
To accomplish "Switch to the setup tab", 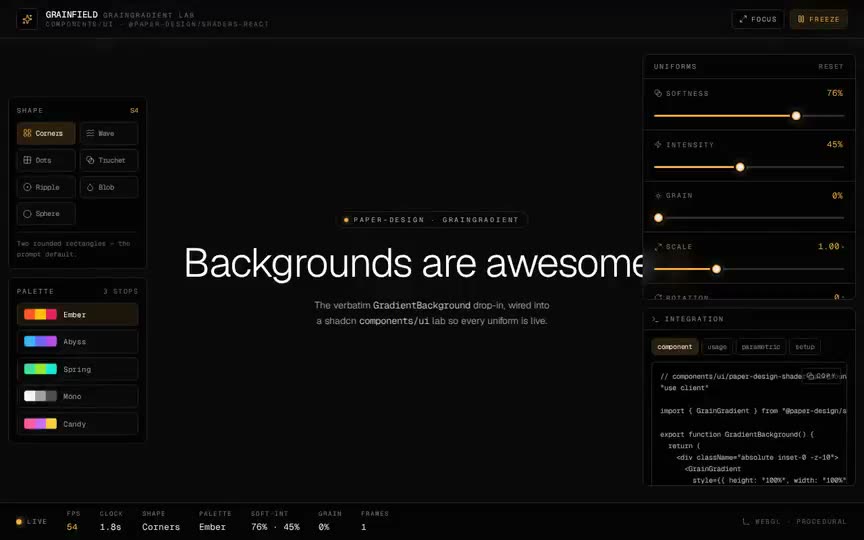I will [x=804, y=347].
